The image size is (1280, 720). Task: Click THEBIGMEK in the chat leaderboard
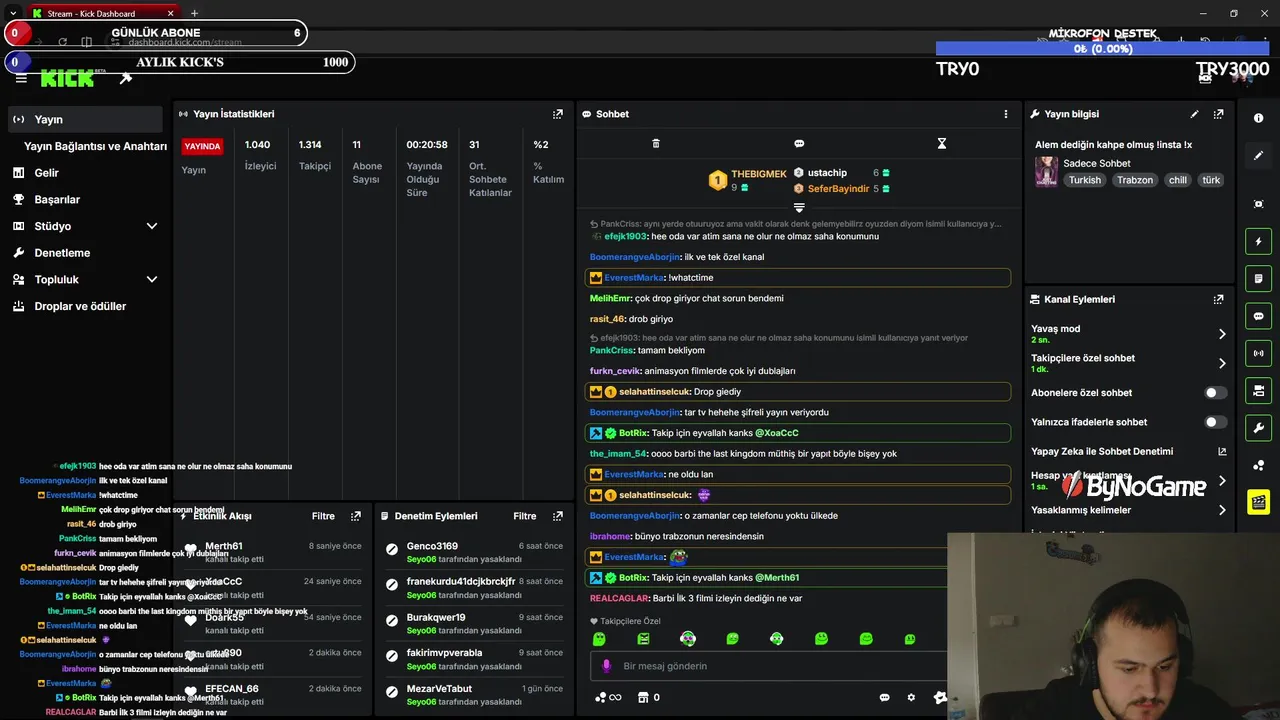pyautogui.click(x=759, y=174)
